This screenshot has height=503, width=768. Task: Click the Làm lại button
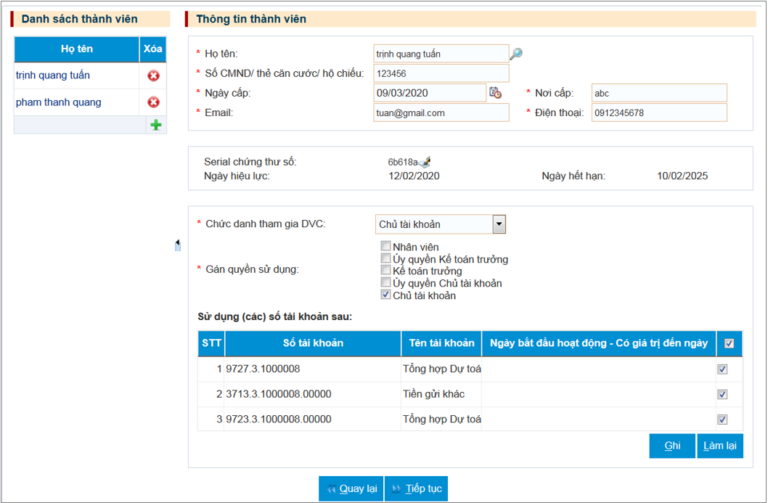[720, 446]
